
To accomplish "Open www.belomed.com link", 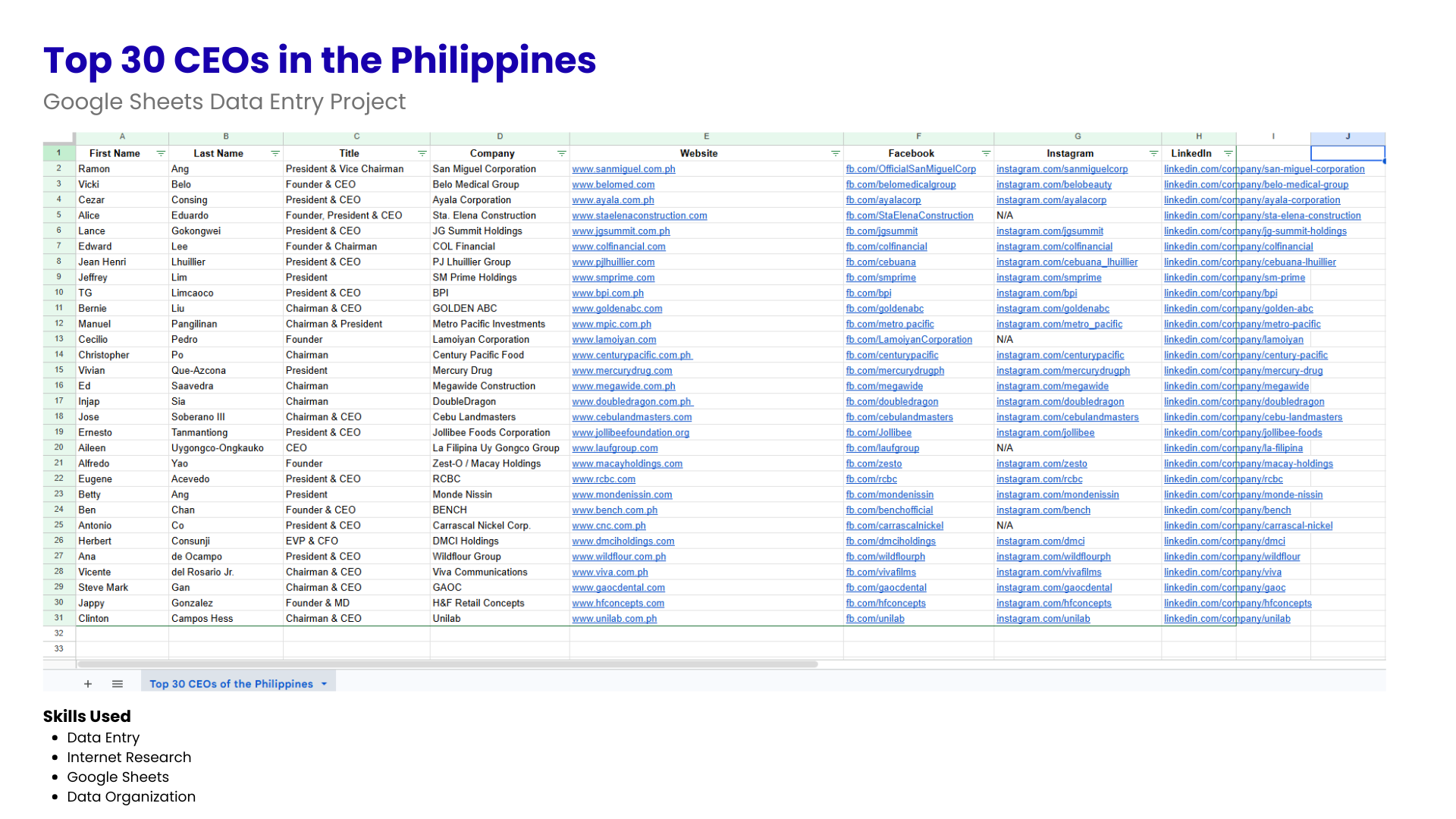I will [x=613, y=185].
